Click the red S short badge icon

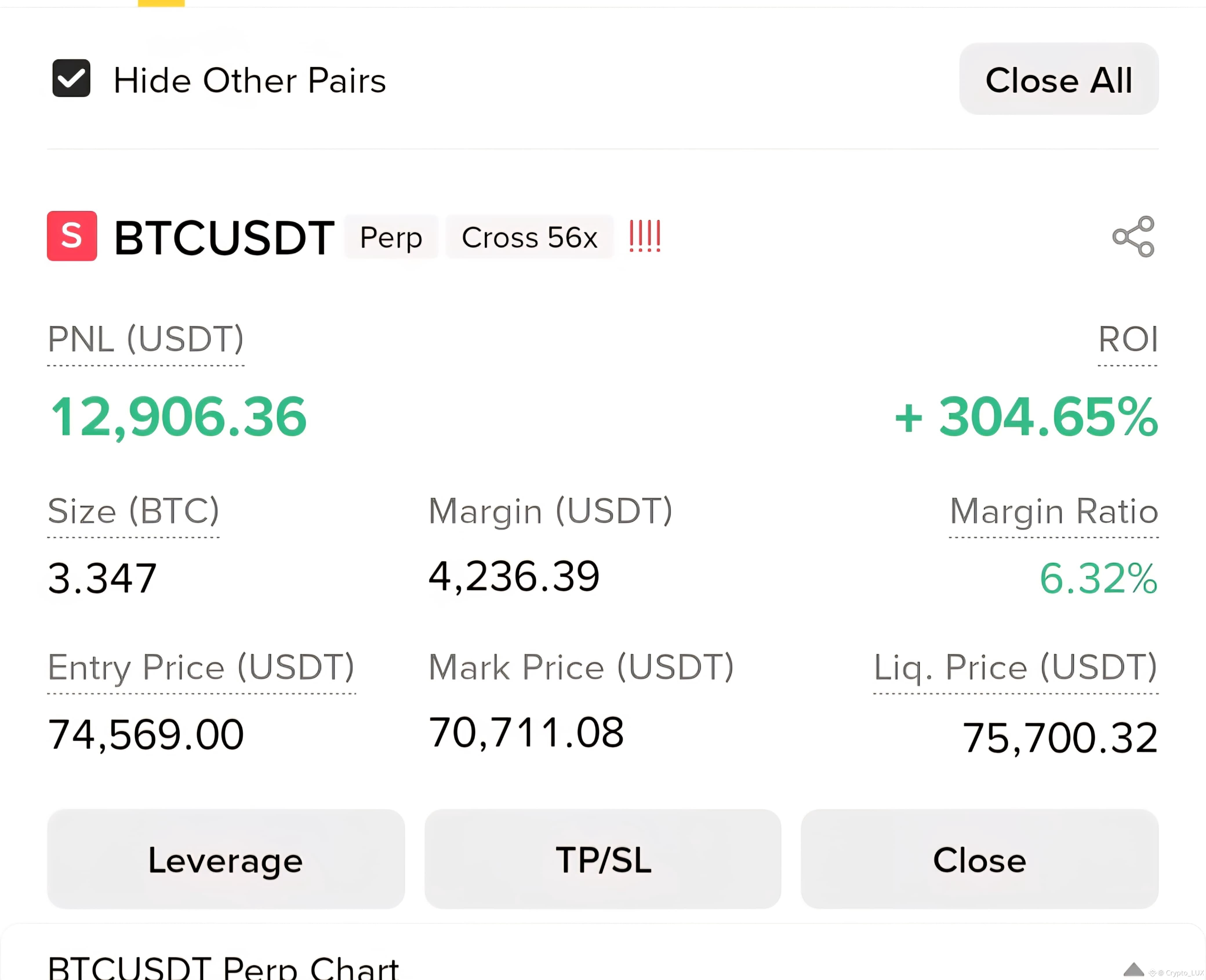point(72,236)
